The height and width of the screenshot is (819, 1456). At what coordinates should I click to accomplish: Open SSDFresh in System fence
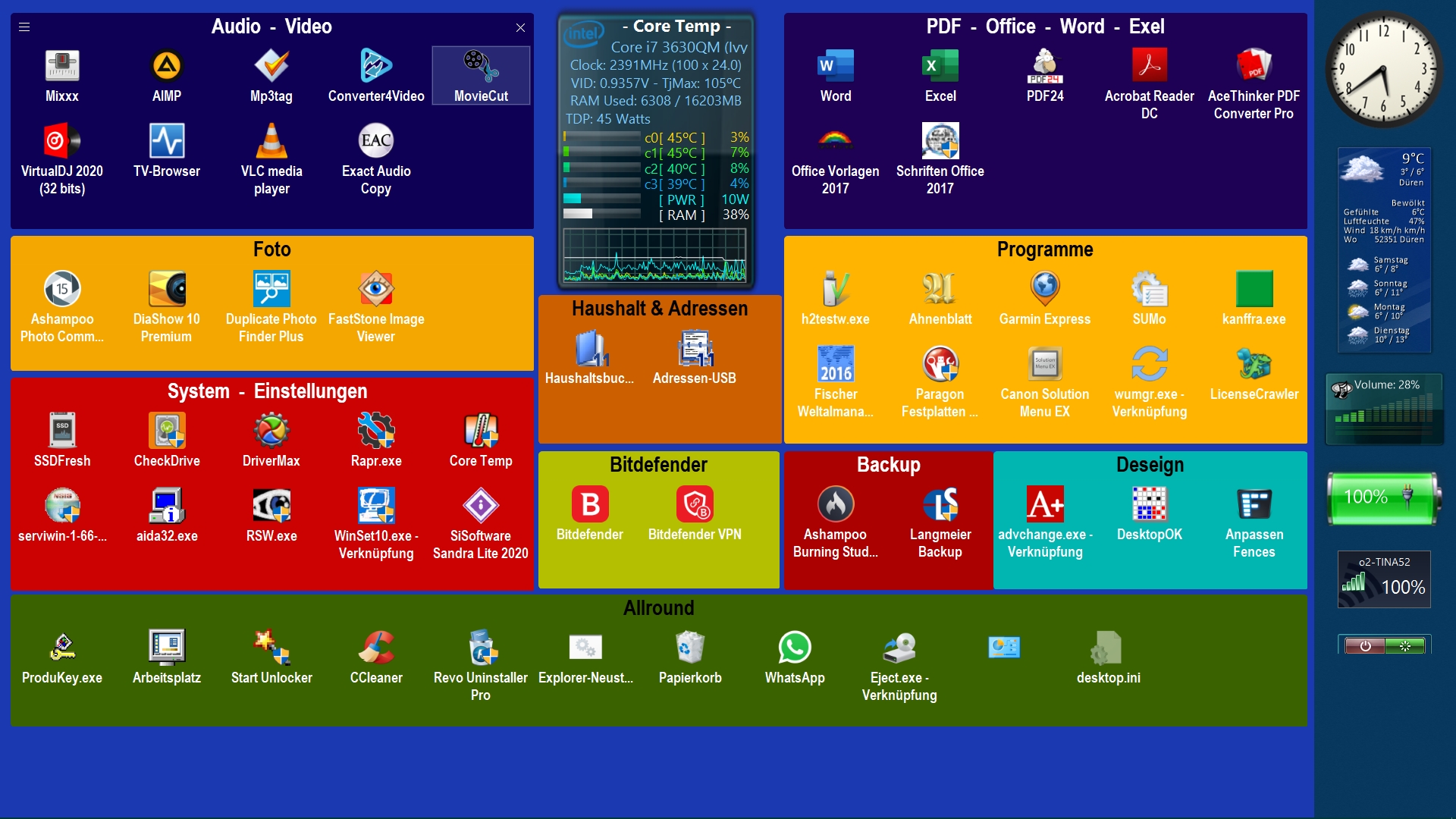pos(62,431)
